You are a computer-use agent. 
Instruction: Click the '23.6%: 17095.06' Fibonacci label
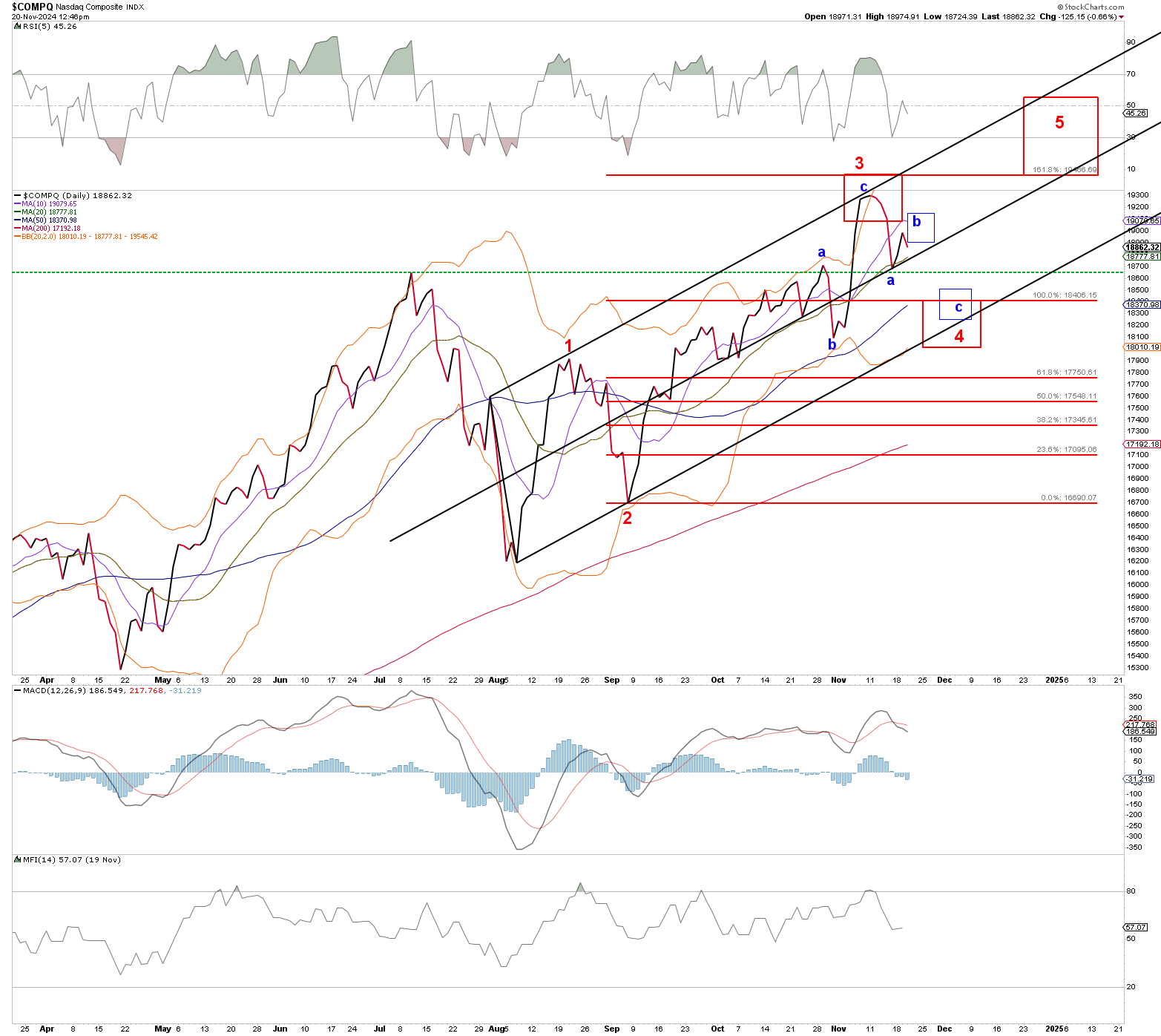1066,450
